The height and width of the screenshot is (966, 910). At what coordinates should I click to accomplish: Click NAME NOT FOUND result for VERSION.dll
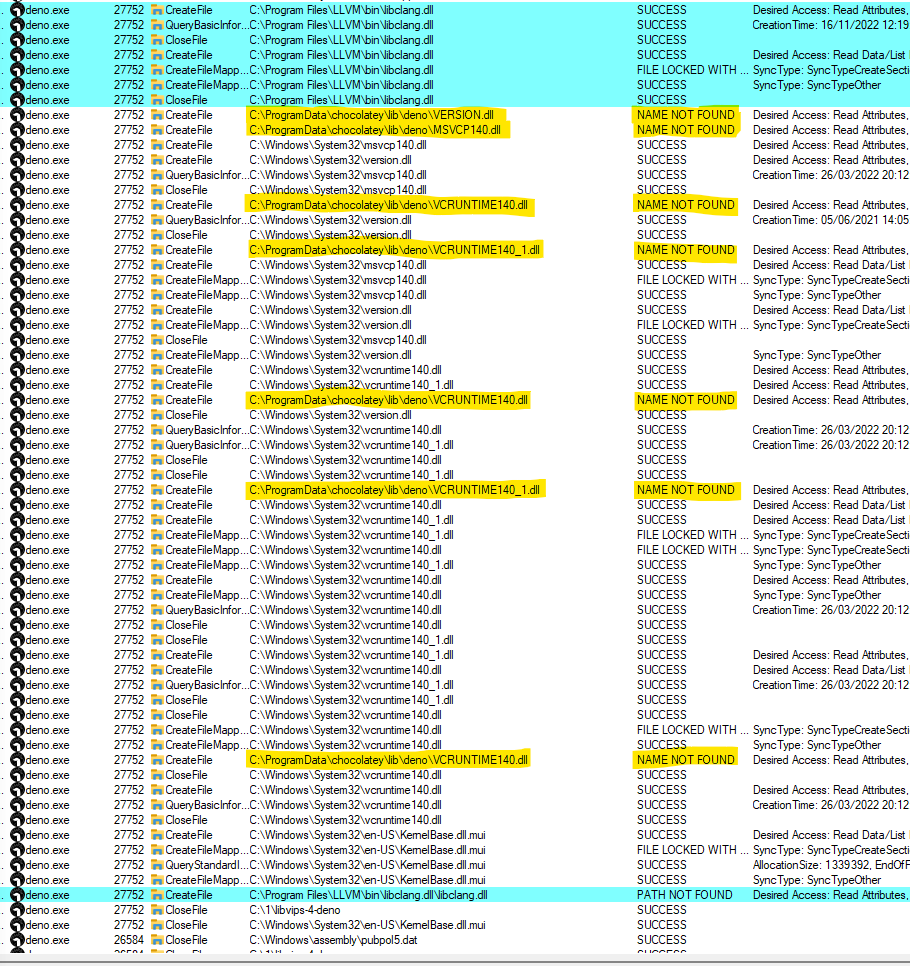[x=686, y=115]
